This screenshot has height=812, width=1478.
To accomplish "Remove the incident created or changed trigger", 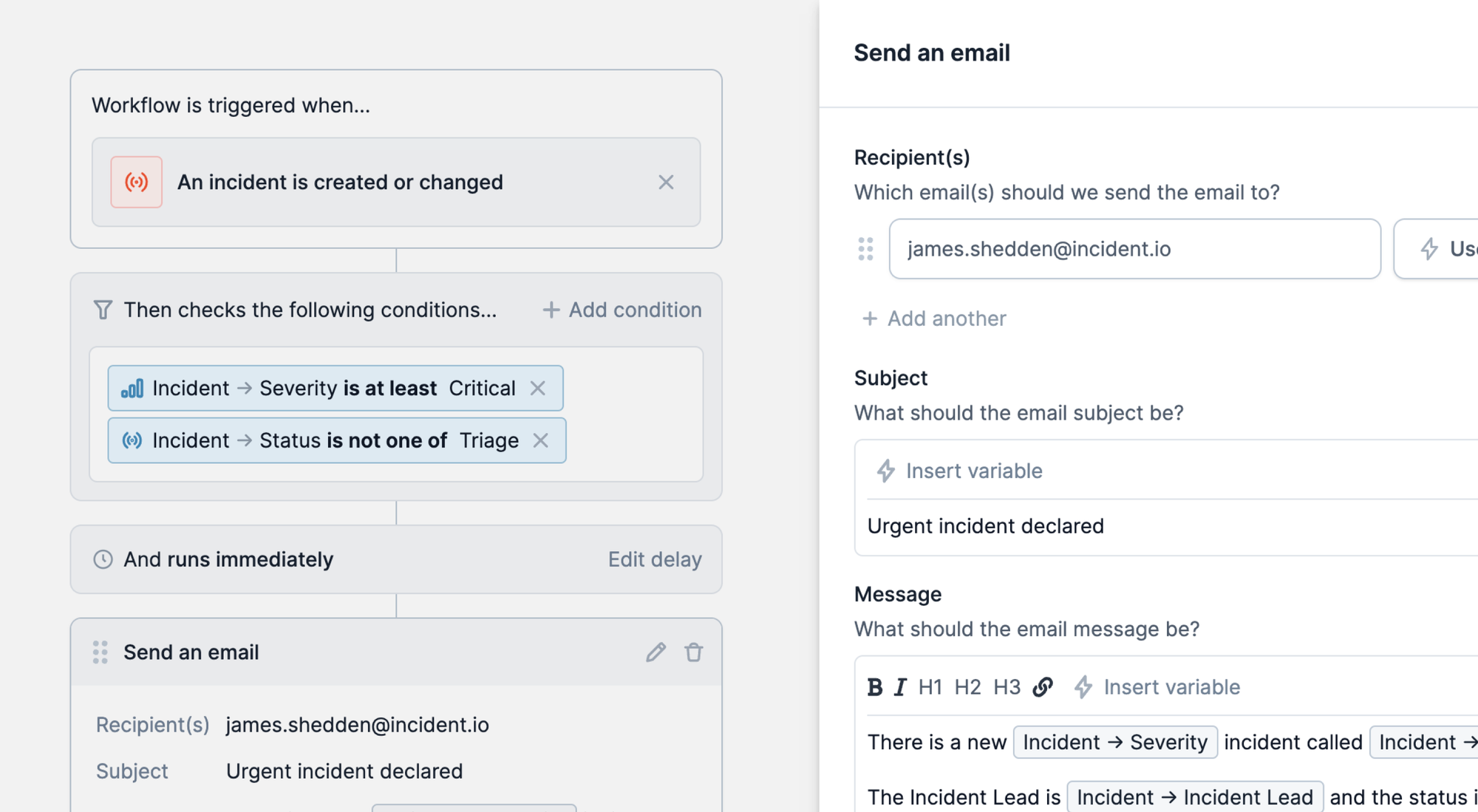I will 666,182.
